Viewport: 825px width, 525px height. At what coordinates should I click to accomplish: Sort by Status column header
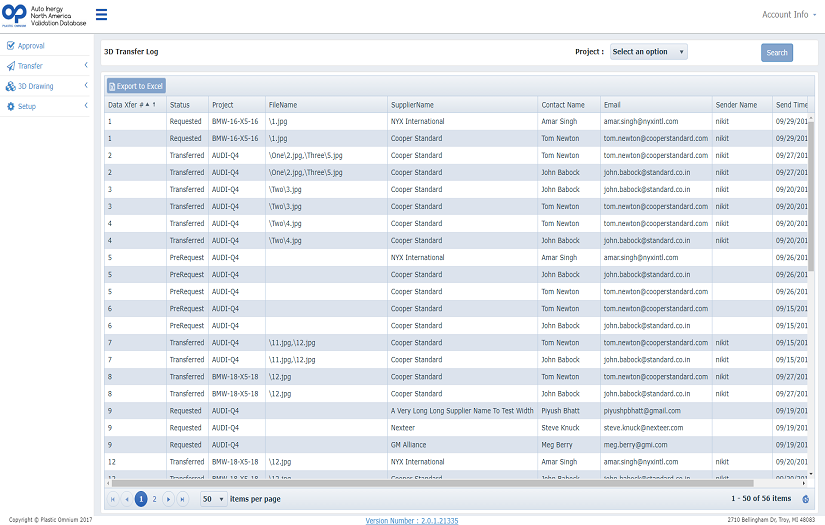(187, 105)
